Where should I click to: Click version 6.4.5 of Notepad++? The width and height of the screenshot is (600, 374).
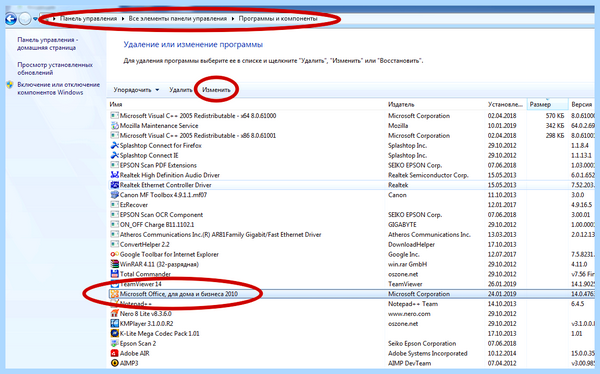578,304
